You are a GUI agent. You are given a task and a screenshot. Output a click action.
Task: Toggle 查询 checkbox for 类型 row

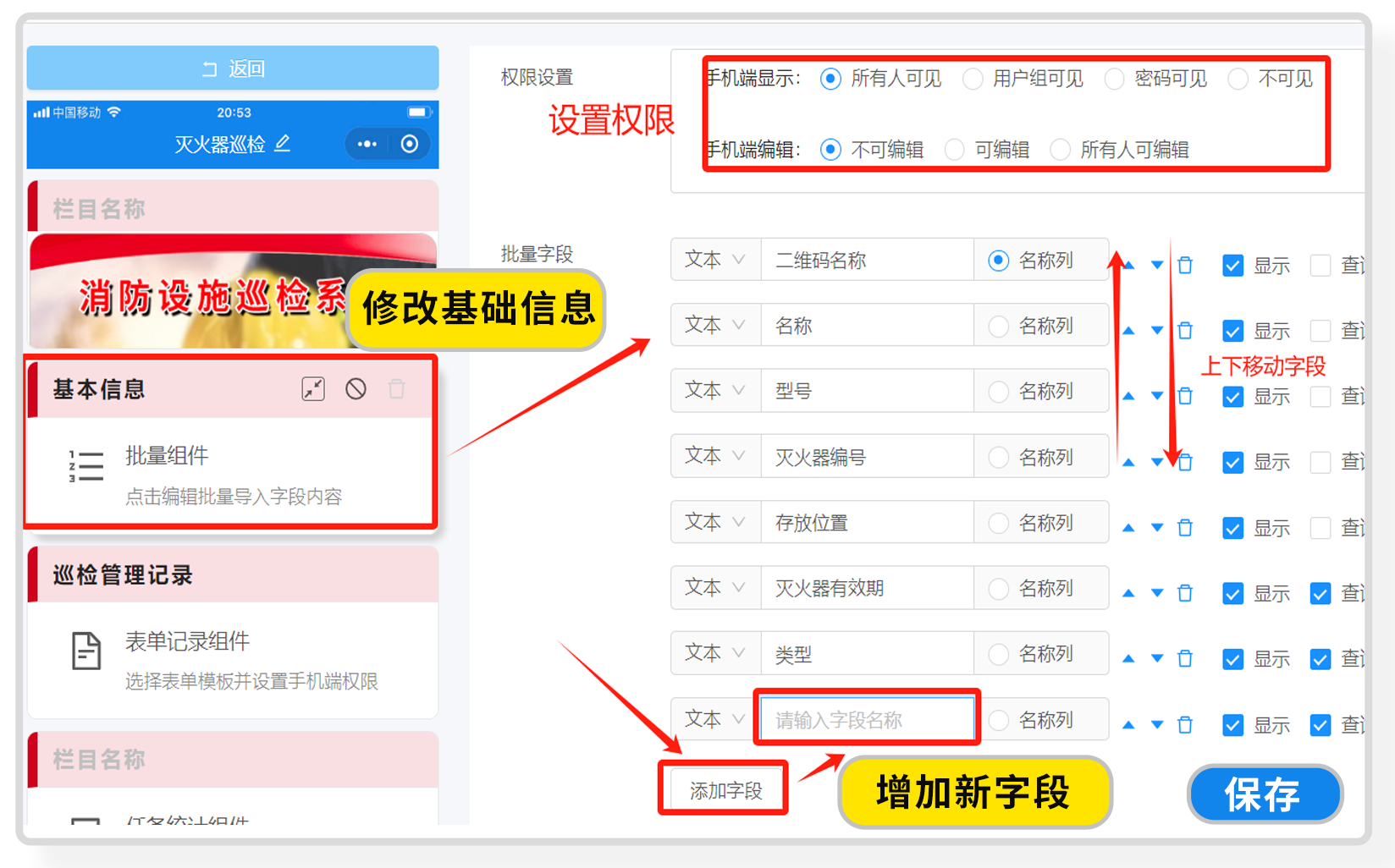click(x=1321, y=659)
